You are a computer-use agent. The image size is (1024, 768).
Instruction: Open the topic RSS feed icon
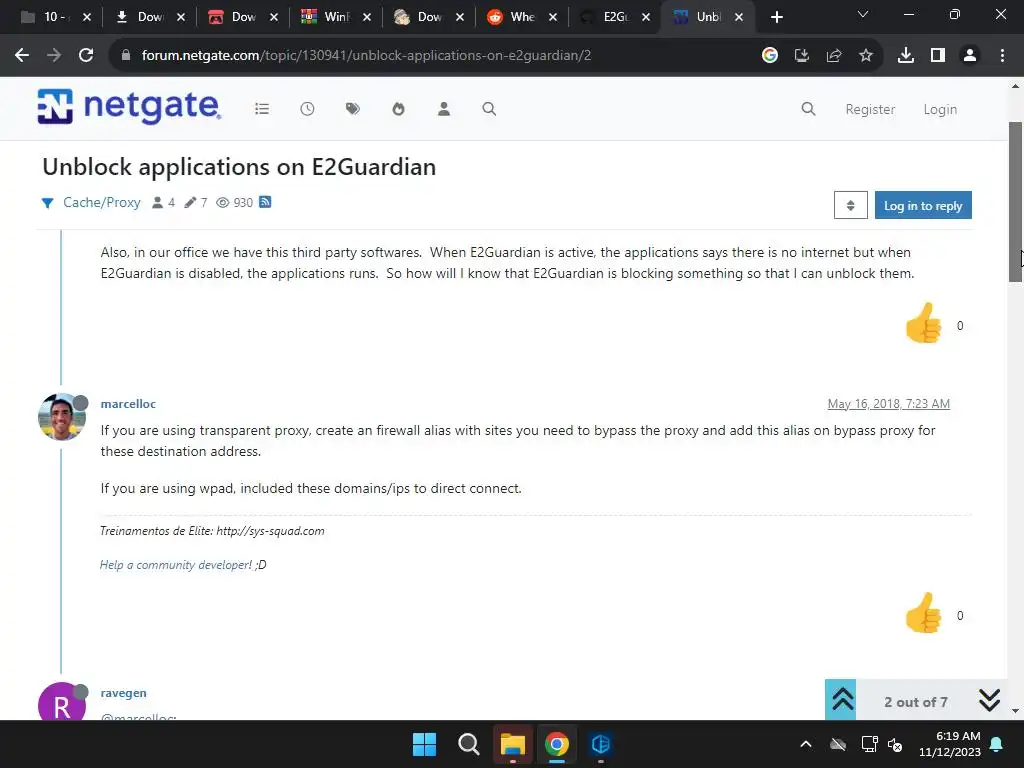pyautogui.click(x=265, y=202)
